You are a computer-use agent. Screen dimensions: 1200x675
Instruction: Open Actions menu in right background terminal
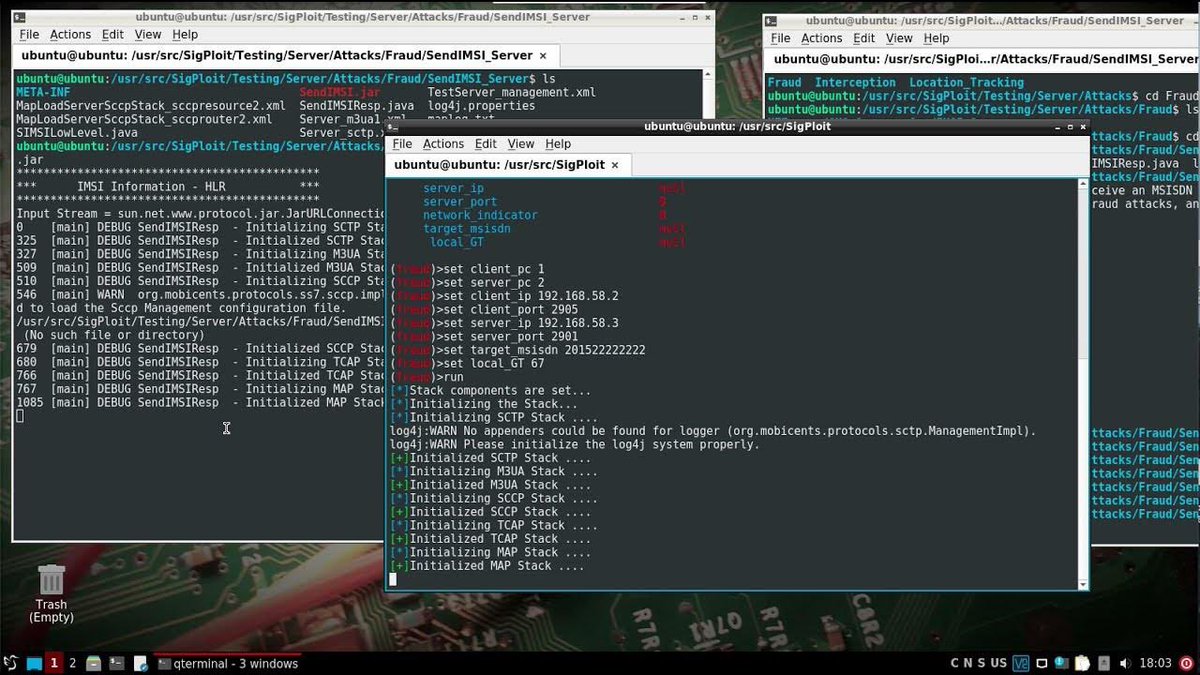pos(822,38)
